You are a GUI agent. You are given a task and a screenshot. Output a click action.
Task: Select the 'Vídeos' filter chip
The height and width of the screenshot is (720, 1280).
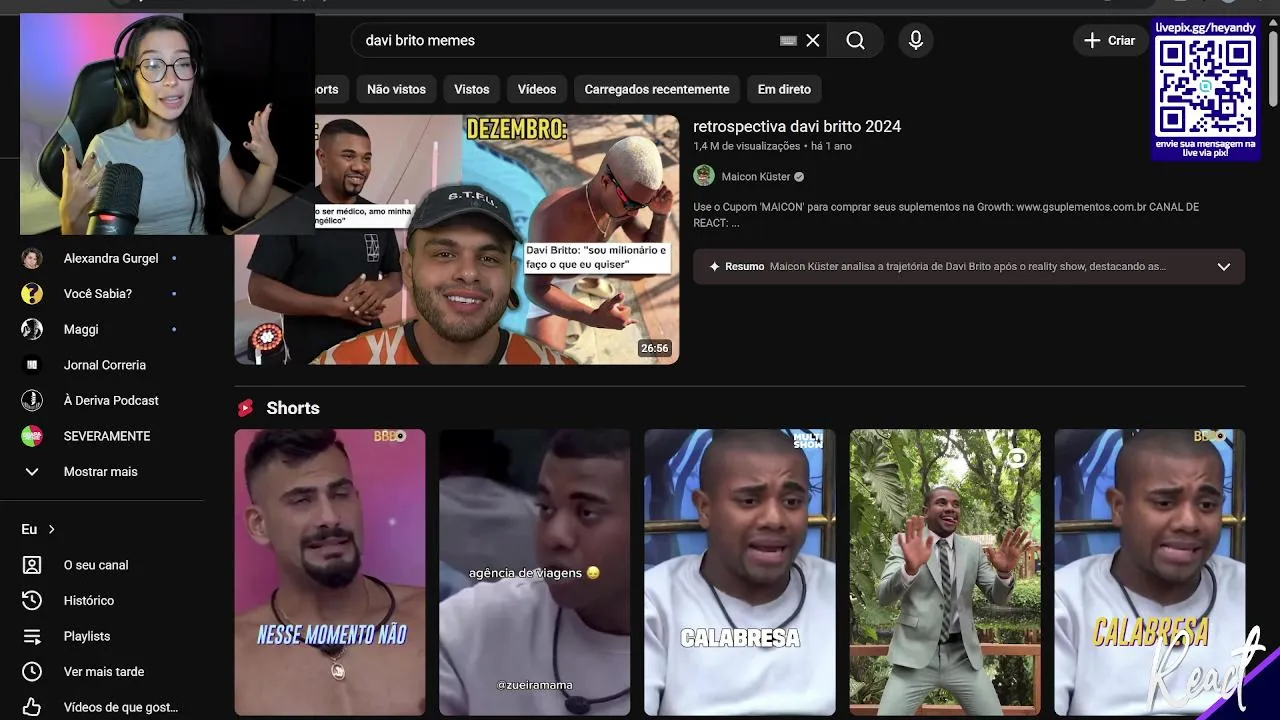pyautogui.click(x=537, y=89)
